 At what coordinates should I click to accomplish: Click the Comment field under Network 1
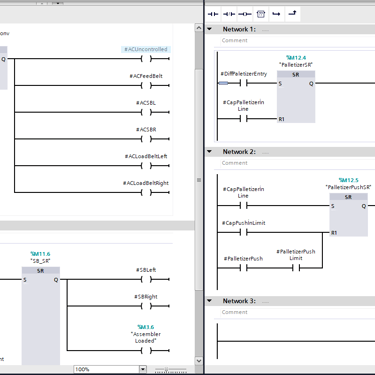[x=235, y=40]
